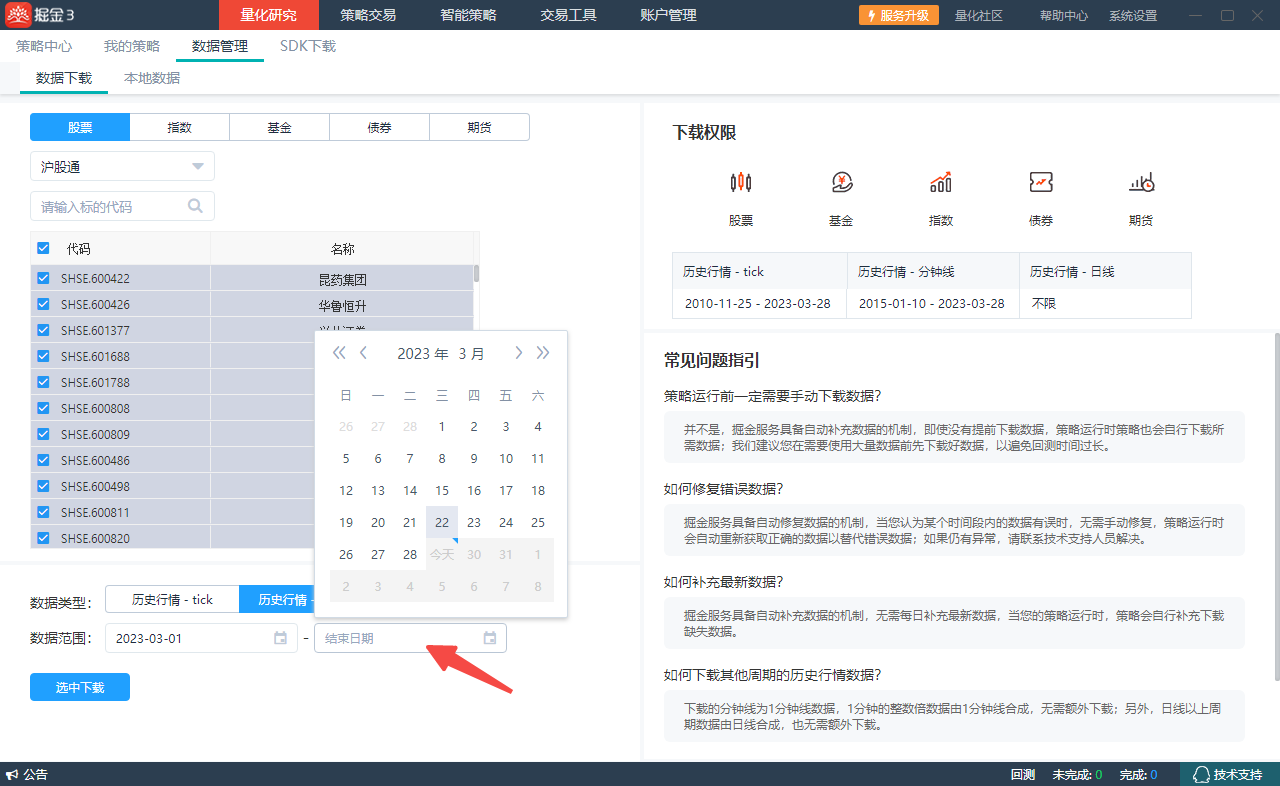
Task: Switch to the SDK下载 tab
Action: 308,46
